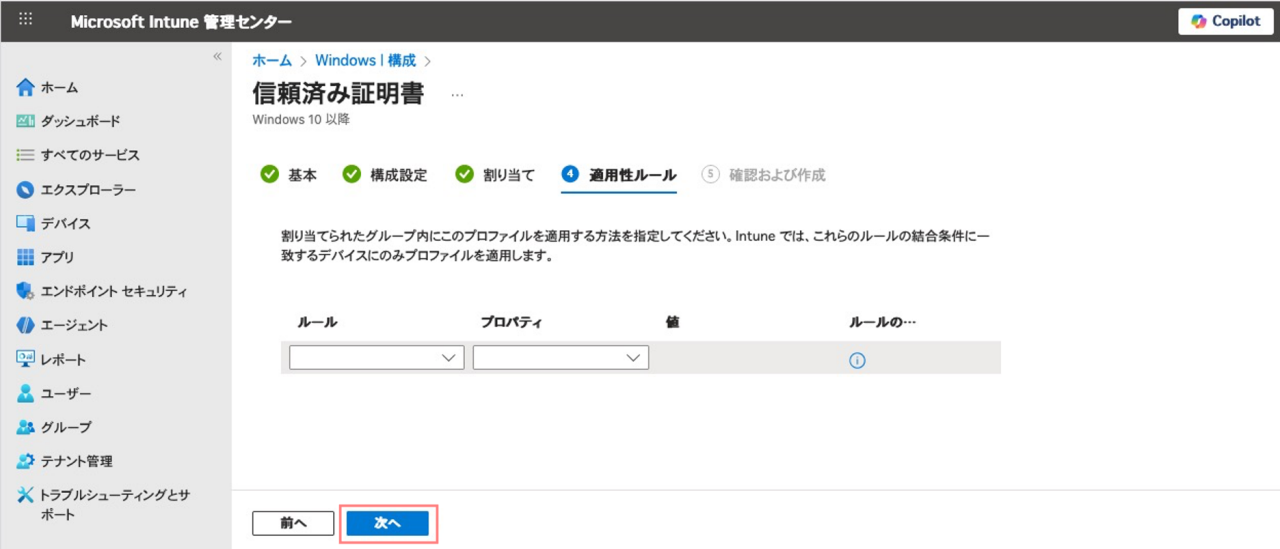Open the app launcher waffle icon

point(26,20)
